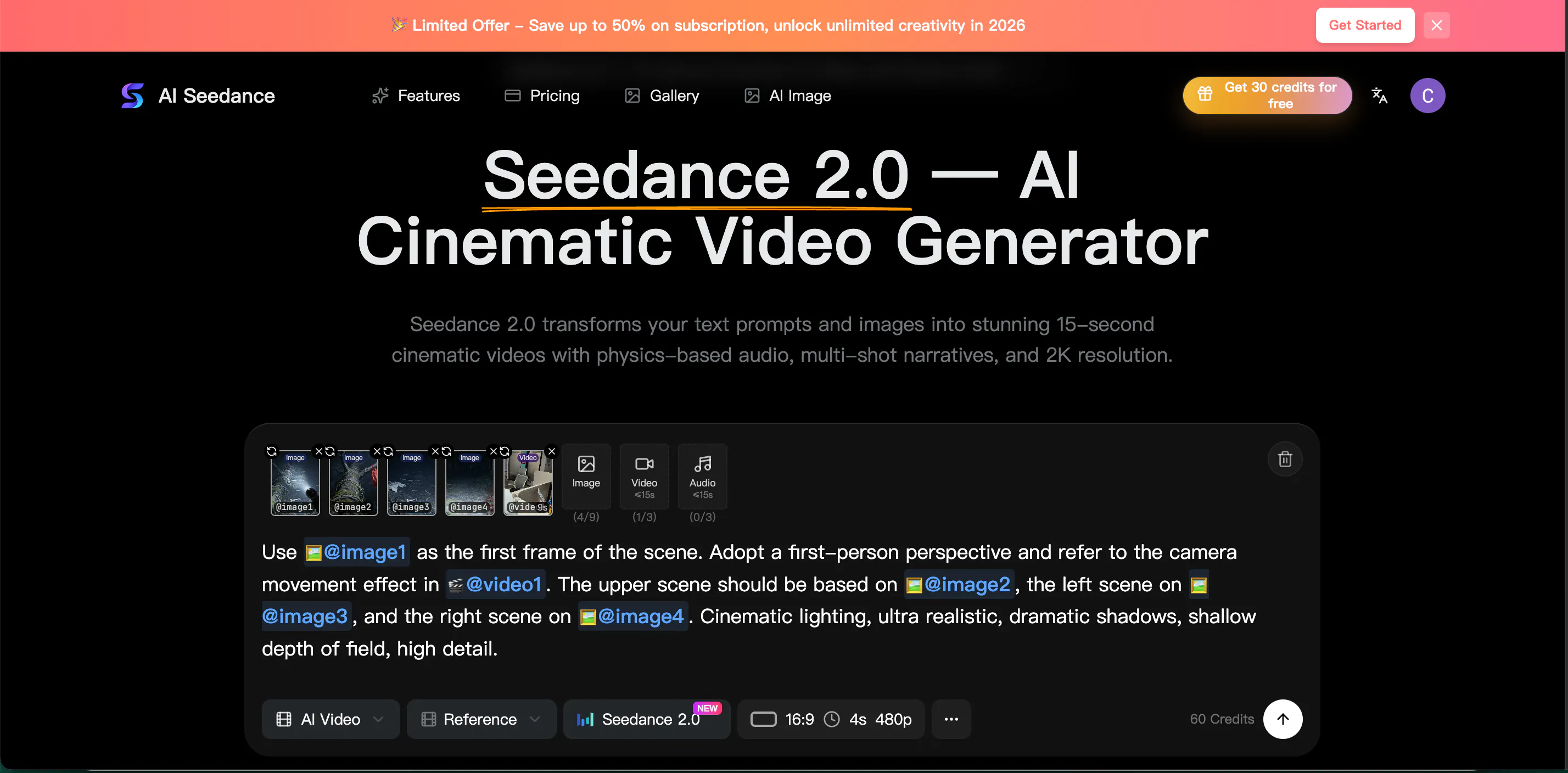Clear all inputs with the trash icon
This screenshot has height=773, width=1568.
[1285, 458]
